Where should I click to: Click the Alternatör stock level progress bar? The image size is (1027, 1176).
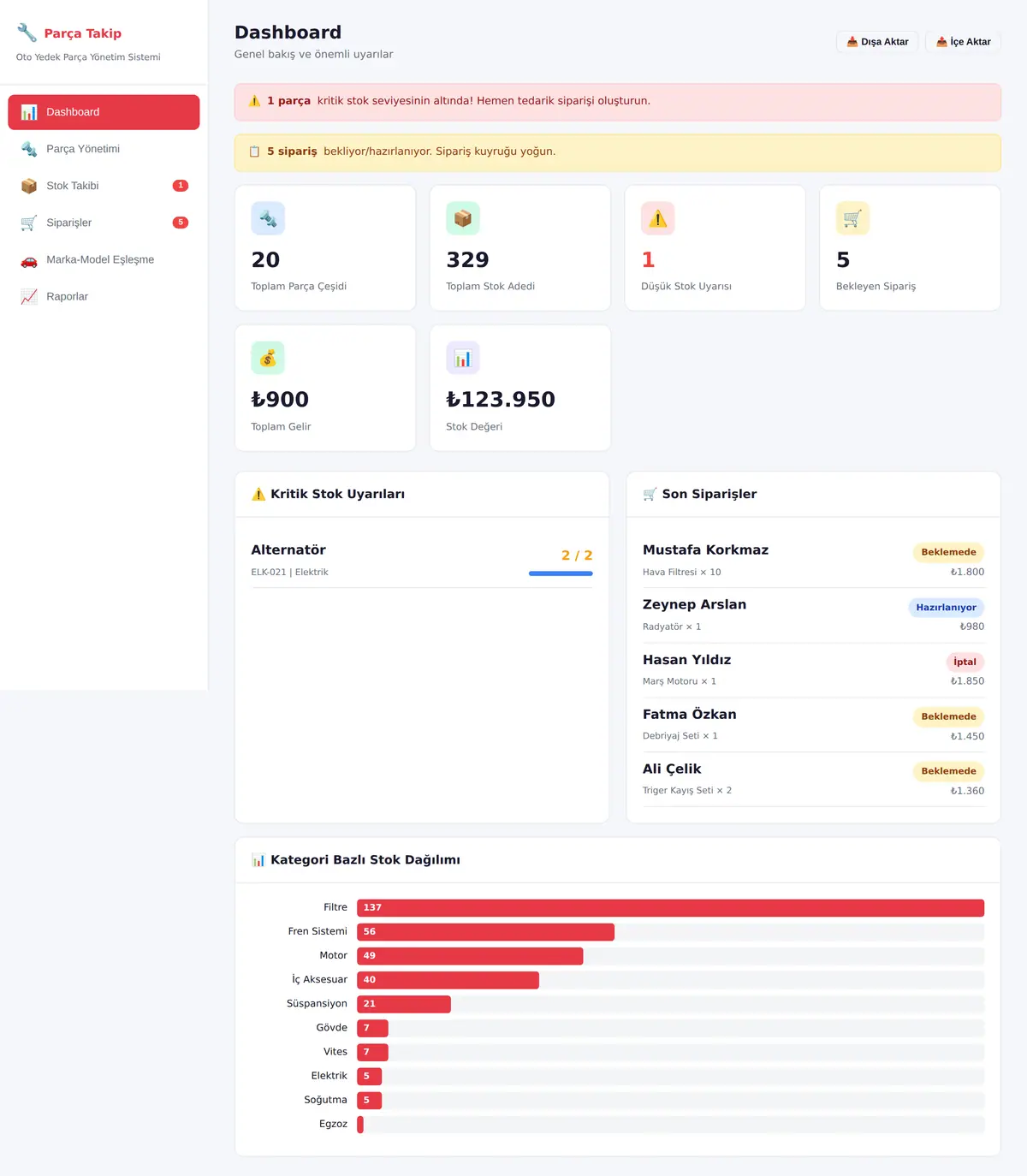(x=561, y=573)
